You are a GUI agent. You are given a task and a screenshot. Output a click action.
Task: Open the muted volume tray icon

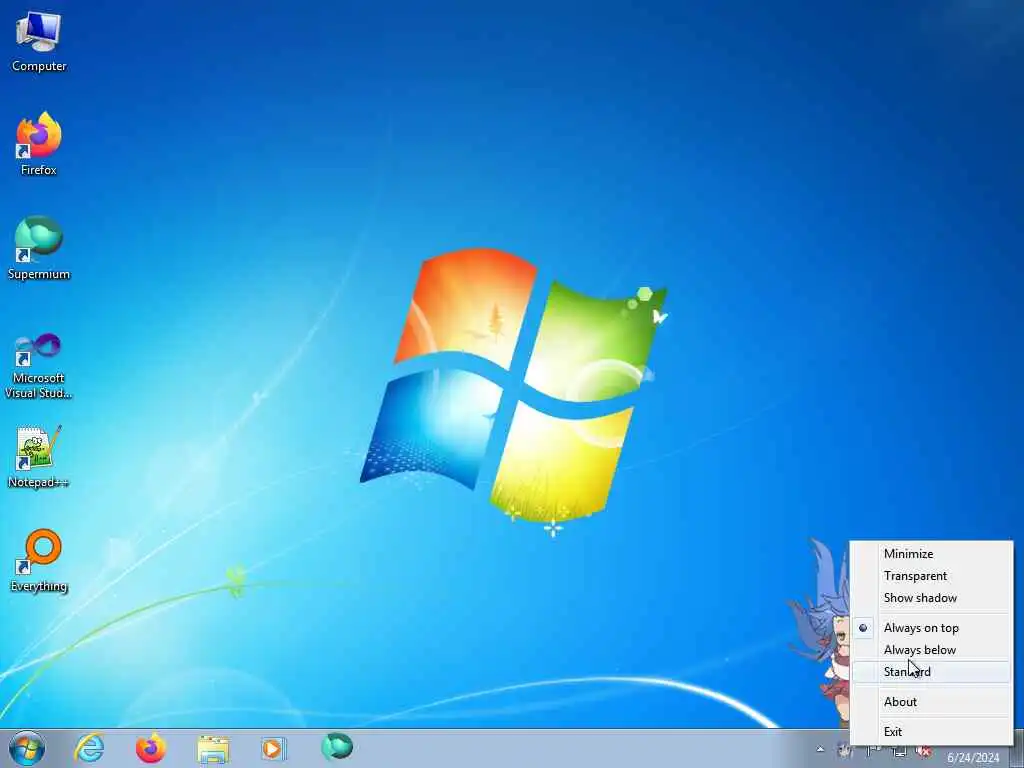(924, 751)
